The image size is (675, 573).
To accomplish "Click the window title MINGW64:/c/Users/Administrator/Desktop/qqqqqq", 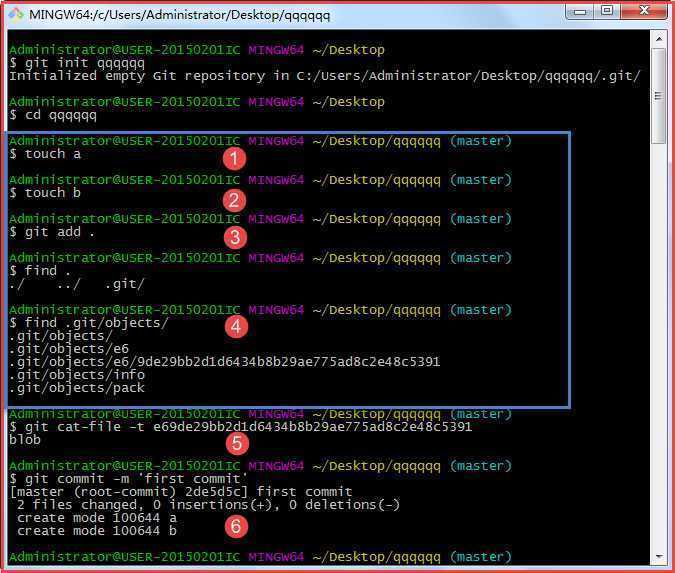I will 180,15.
